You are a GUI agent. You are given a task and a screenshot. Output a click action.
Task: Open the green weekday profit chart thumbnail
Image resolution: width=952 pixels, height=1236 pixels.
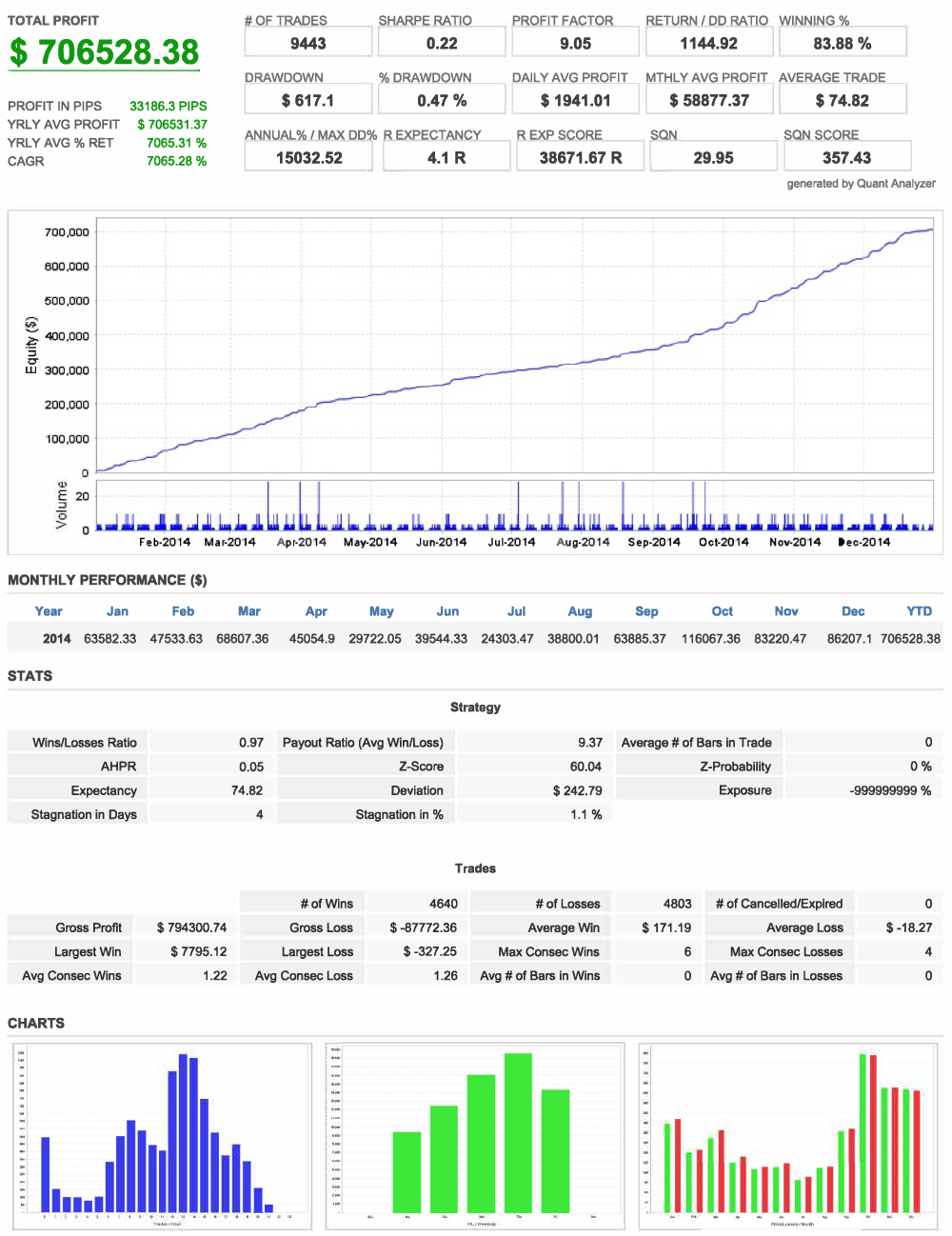pyautogui.click(x=475, y=1136)
